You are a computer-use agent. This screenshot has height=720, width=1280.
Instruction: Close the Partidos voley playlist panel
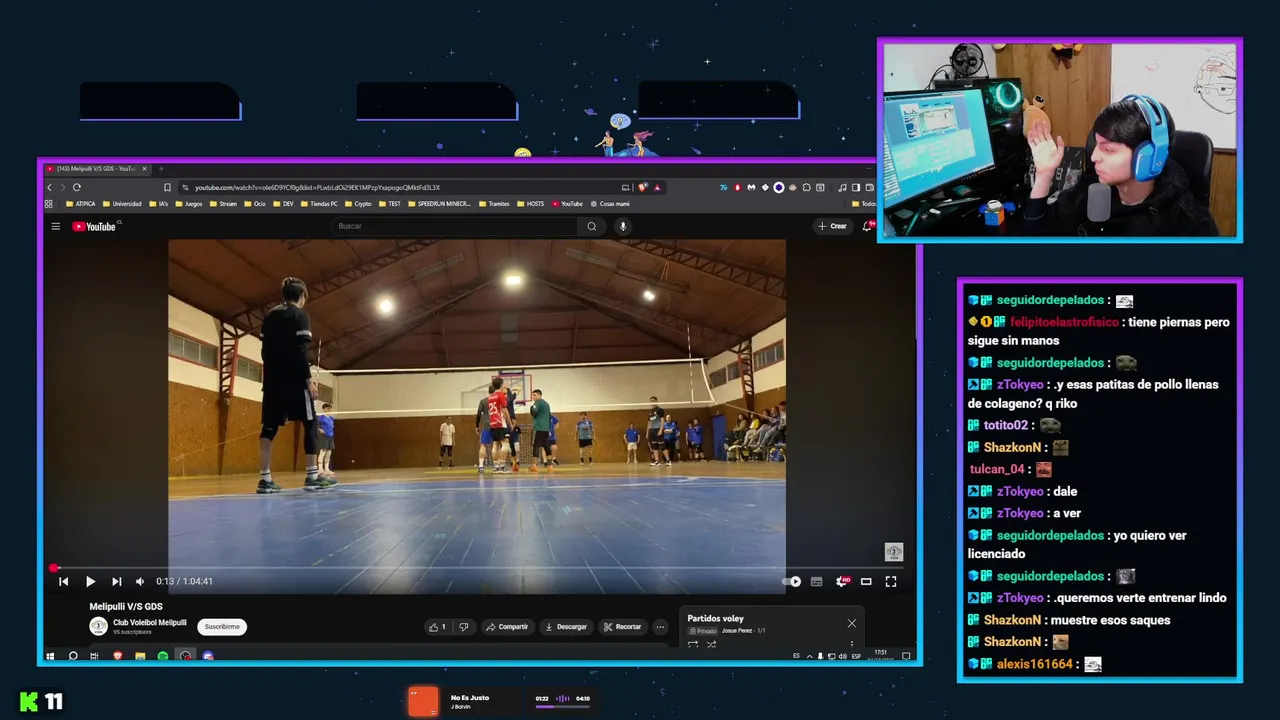(852, 623)
